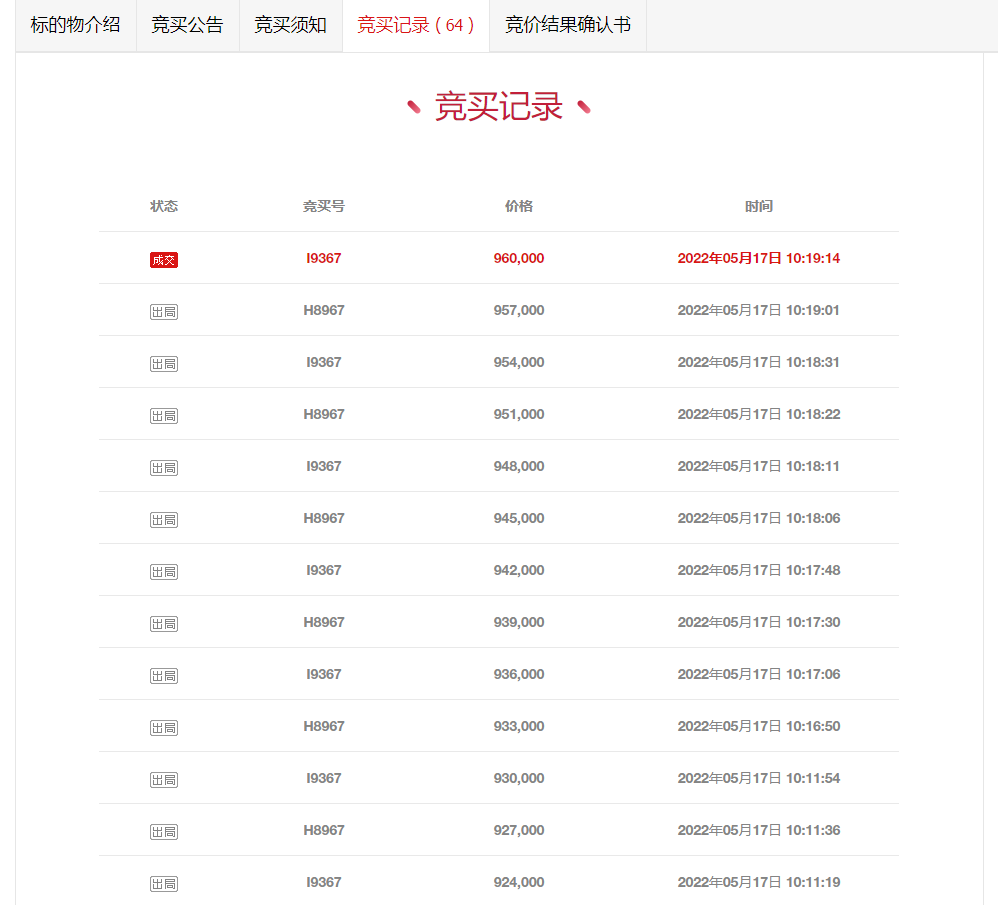Click 出局 badge in 930,000 row
This screenshot has height=905, width=998.
click(164, 780)
